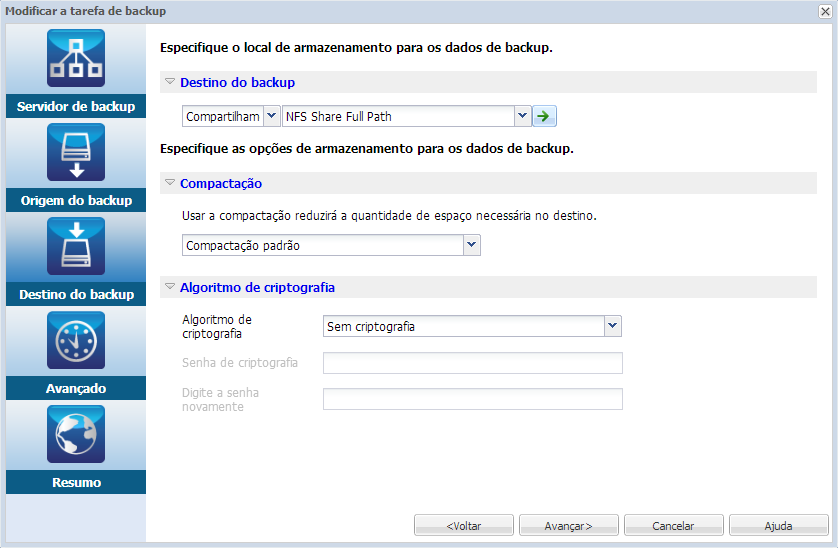838x548 pixels.
Task: Collapse the Destino do backup section
Action: [x=170, y=82]
